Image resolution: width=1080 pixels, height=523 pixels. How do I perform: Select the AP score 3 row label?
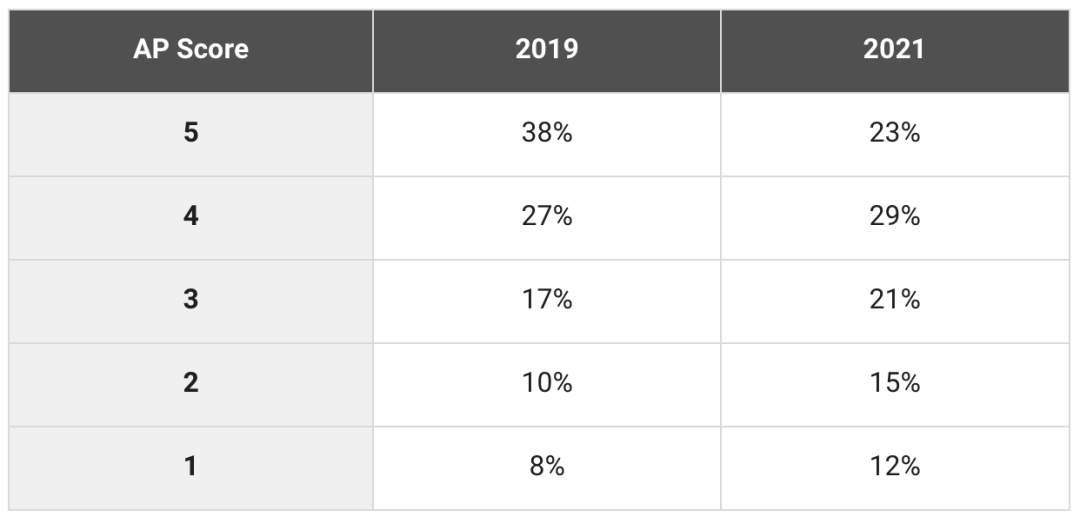coord(191,300)
